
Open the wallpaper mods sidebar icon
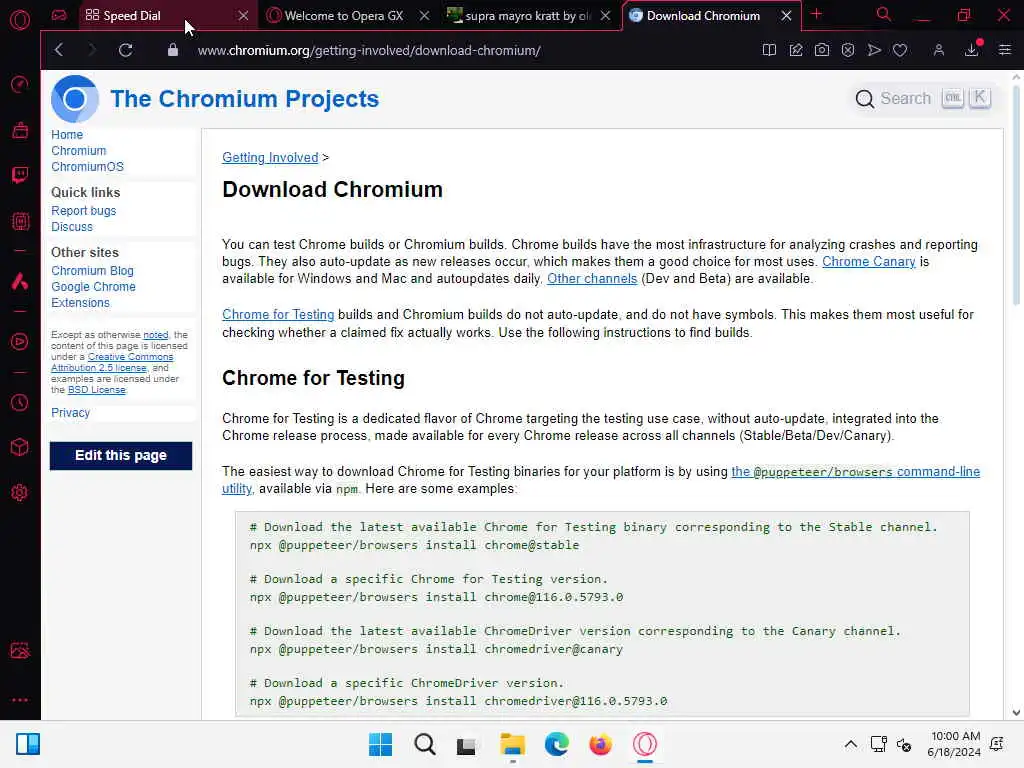tap(20, 650)
